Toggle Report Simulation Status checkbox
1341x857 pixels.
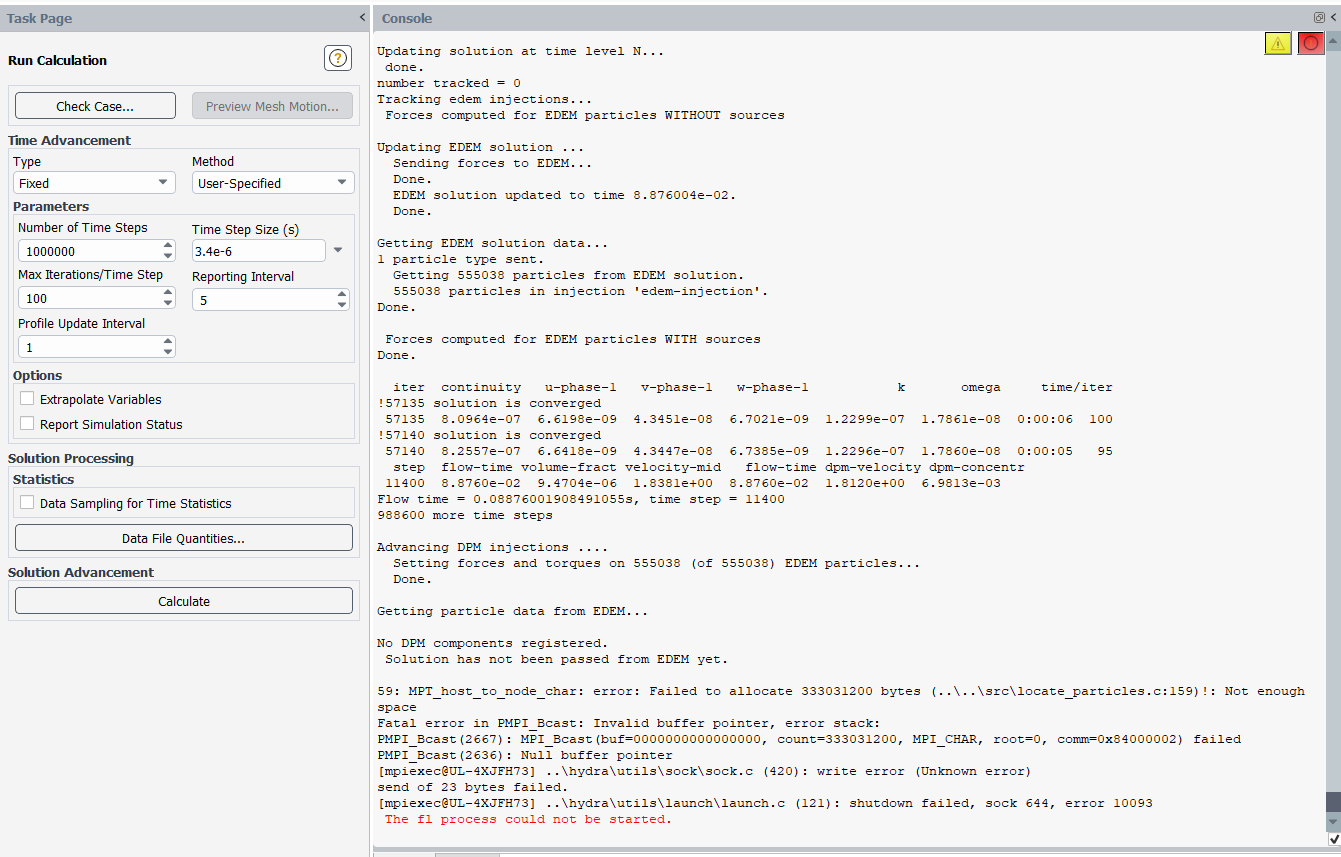(27, 424)
